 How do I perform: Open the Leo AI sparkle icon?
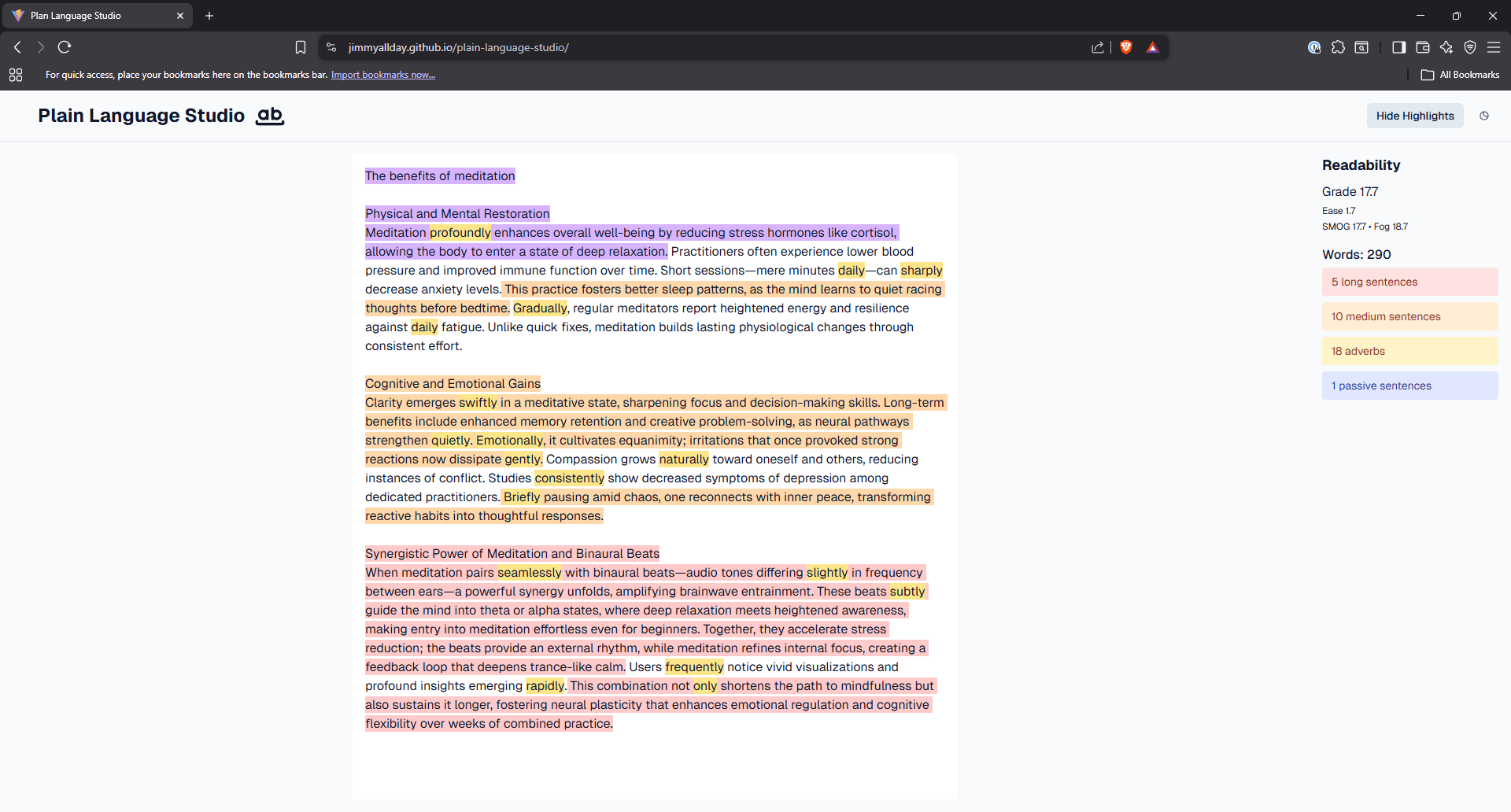coord(1446,47)
